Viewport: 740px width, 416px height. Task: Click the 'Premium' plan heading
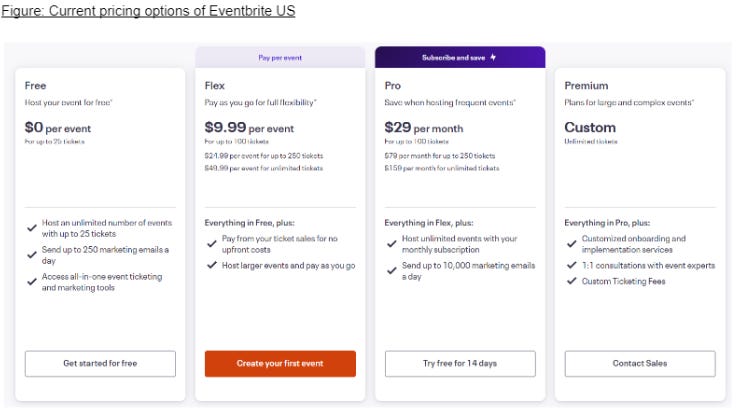pos(586,86)
